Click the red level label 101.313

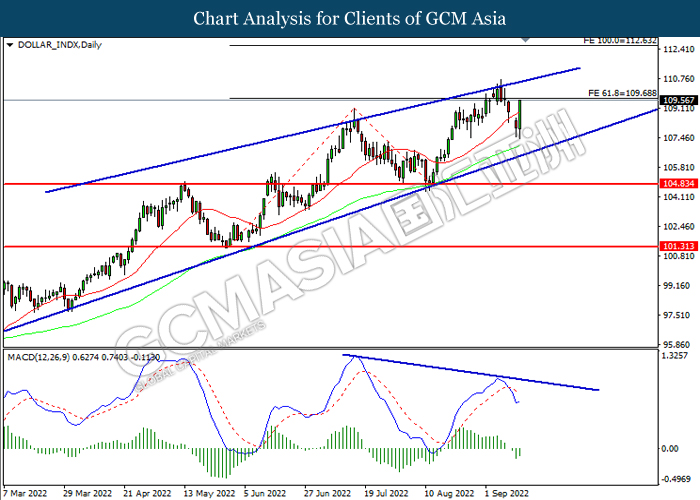click(x=679, y=246)
